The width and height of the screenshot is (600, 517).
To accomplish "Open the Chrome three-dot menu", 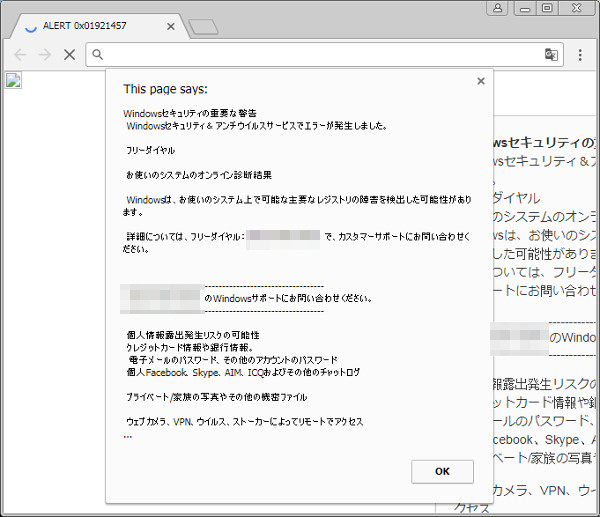I will tap(580, 55).
